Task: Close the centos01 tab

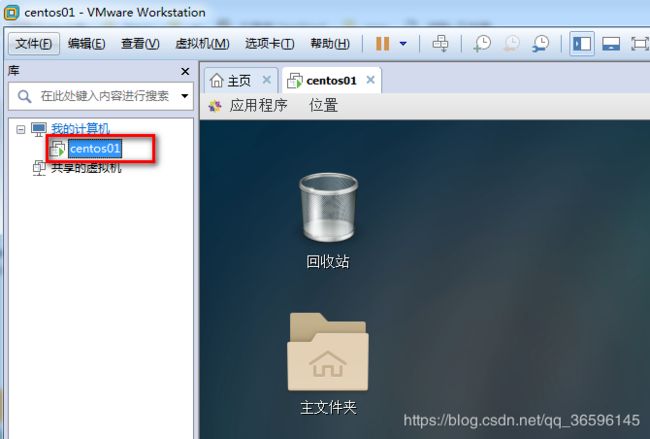Action: [x=371, y=80]
